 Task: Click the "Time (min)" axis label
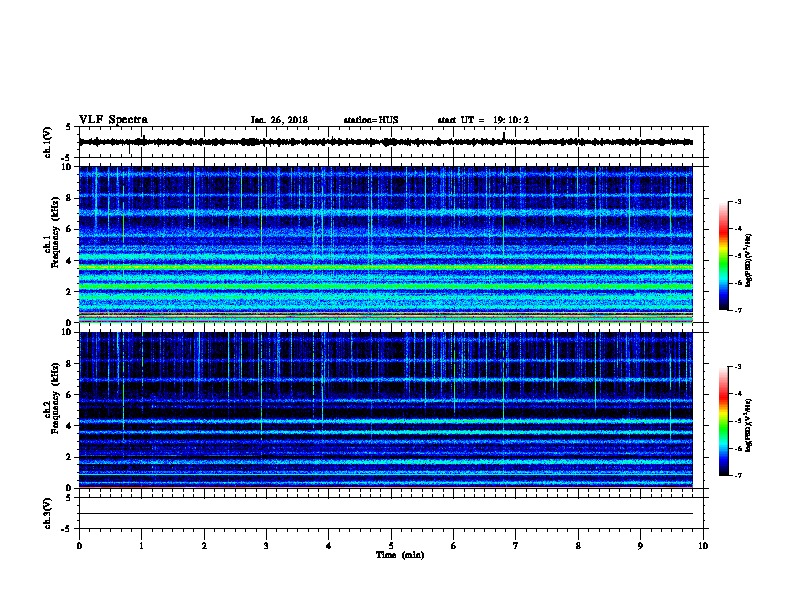pyautogui.click(x=400, y=555)
